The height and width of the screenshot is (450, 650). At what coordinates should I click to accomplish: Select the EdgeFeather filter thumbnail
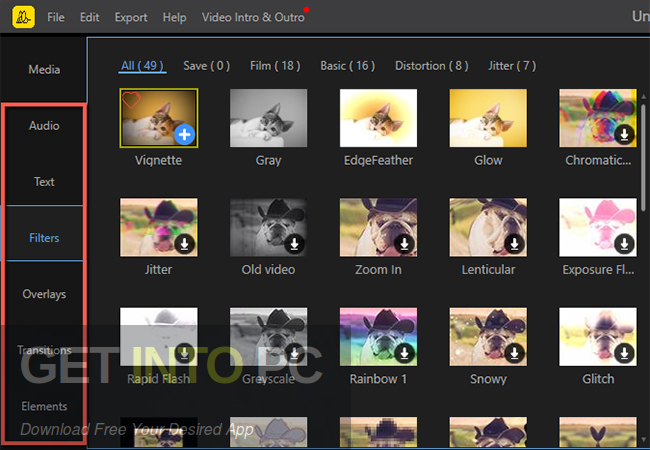[x=378, y=118]
